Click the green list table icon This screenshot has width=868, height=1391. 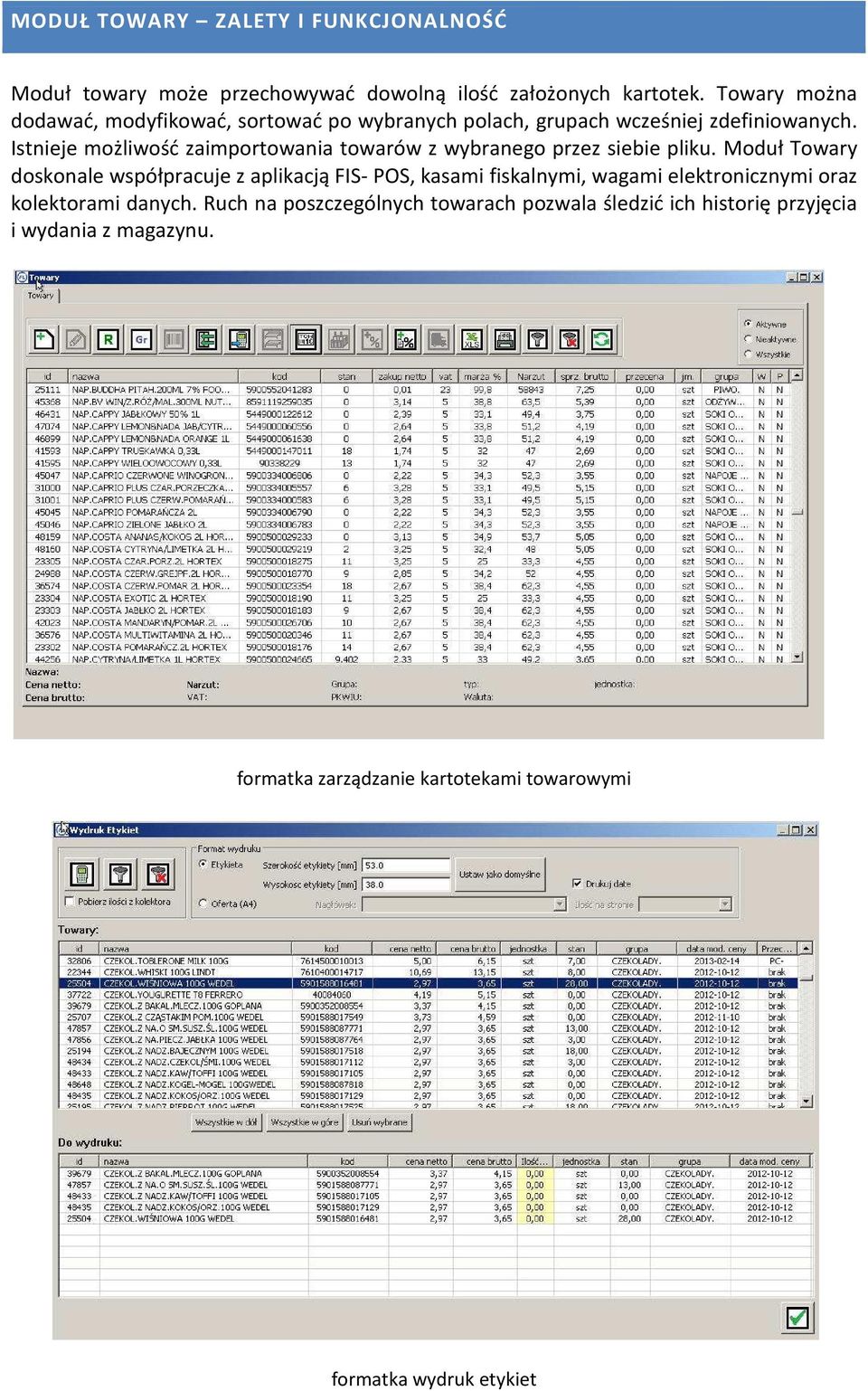coord(207,340)
